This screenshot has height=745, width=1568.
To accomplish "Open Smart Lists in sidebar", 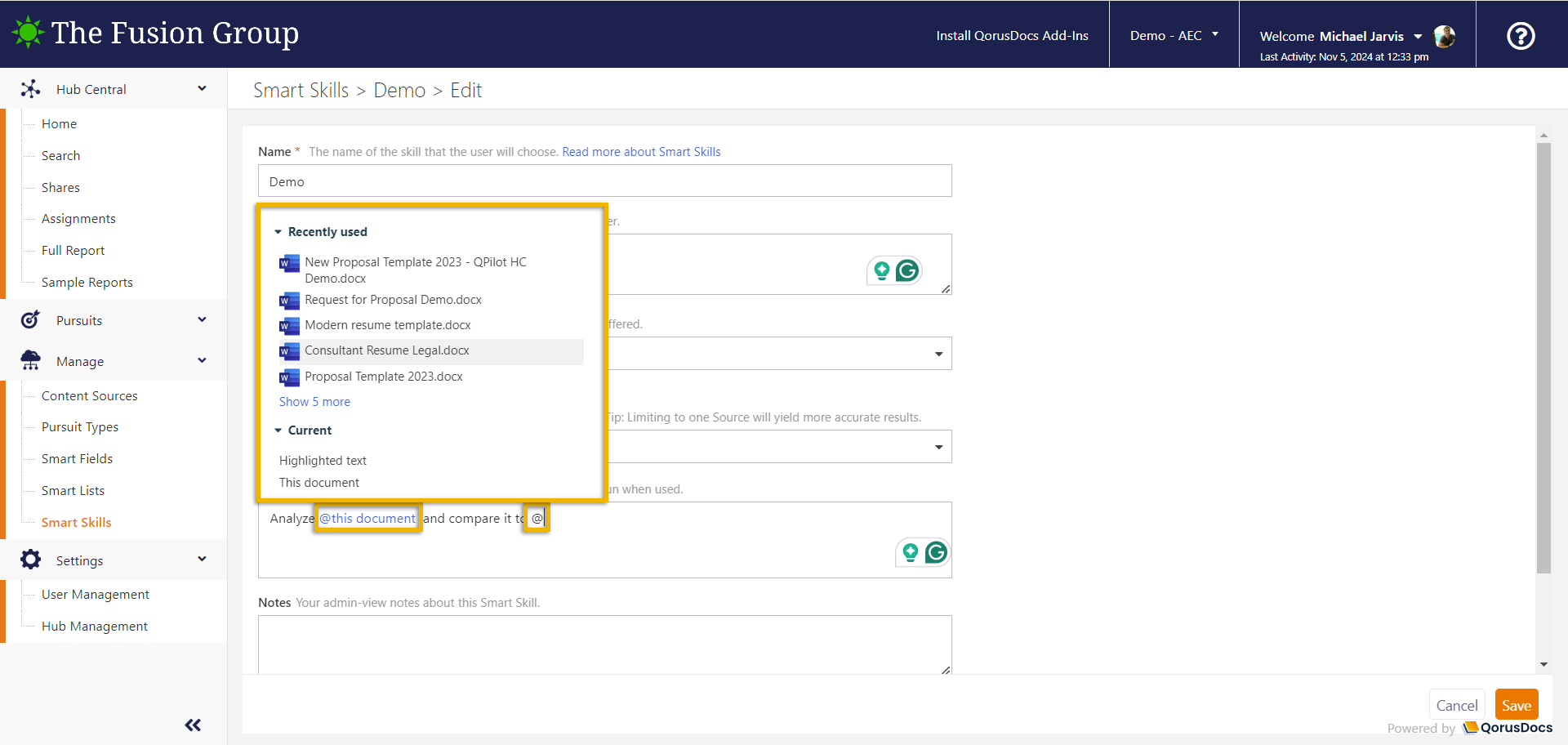I will 73,490.
